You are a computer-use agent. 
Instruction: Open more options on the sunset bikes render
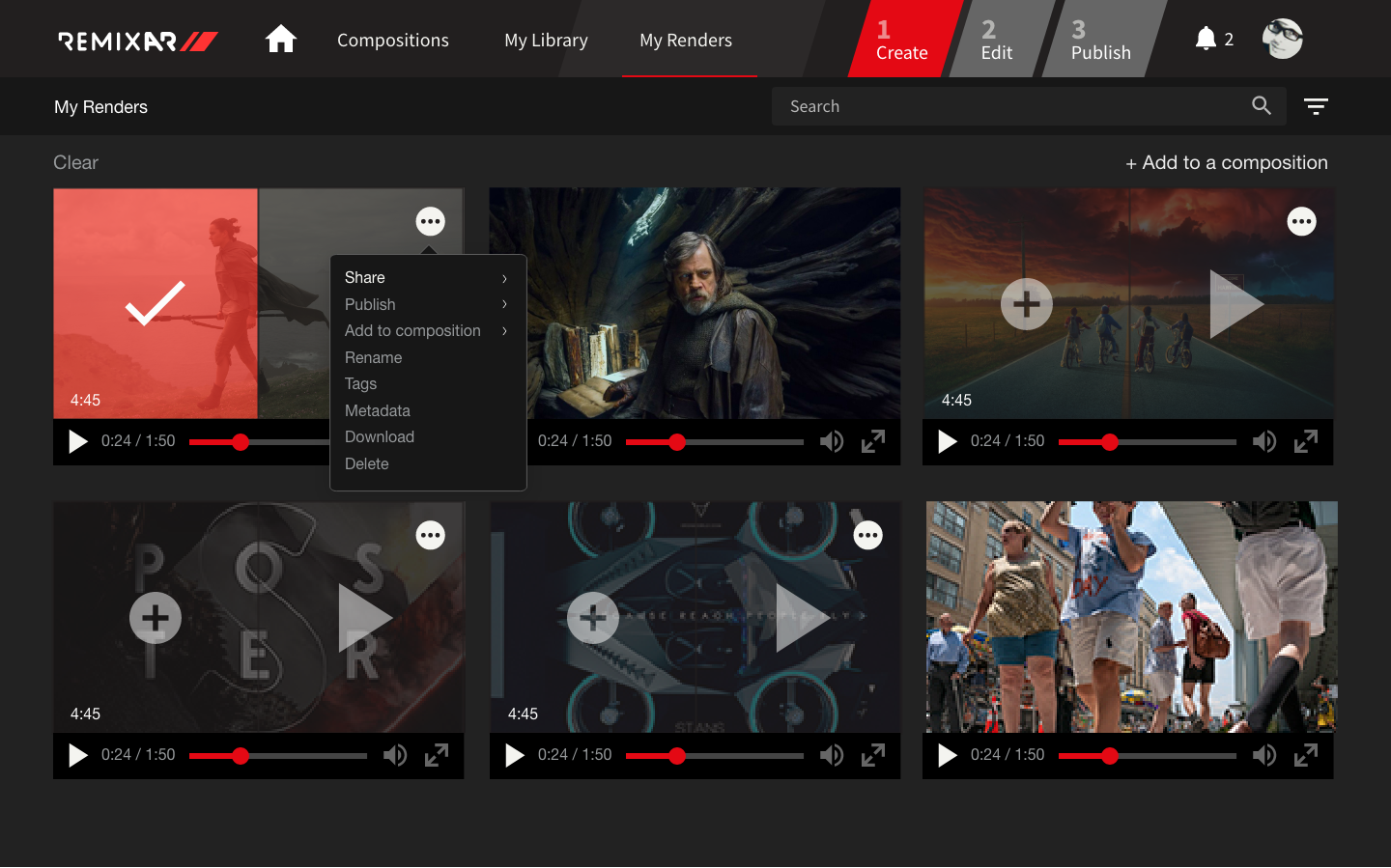(x=1301, y=221)
